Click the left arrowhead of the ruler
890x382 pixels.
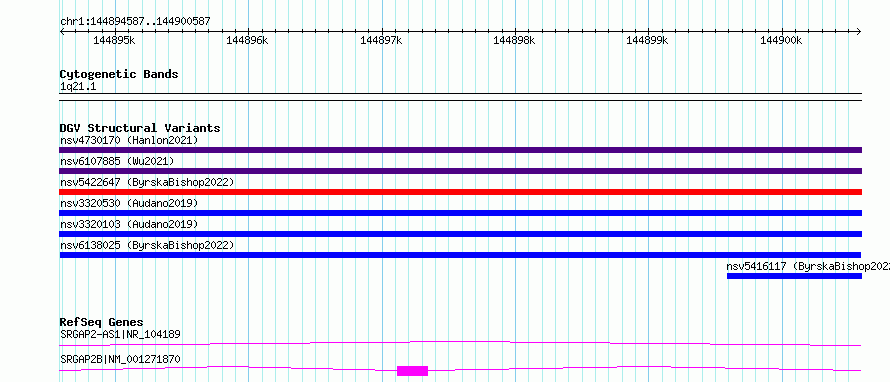tap(62, 31)
